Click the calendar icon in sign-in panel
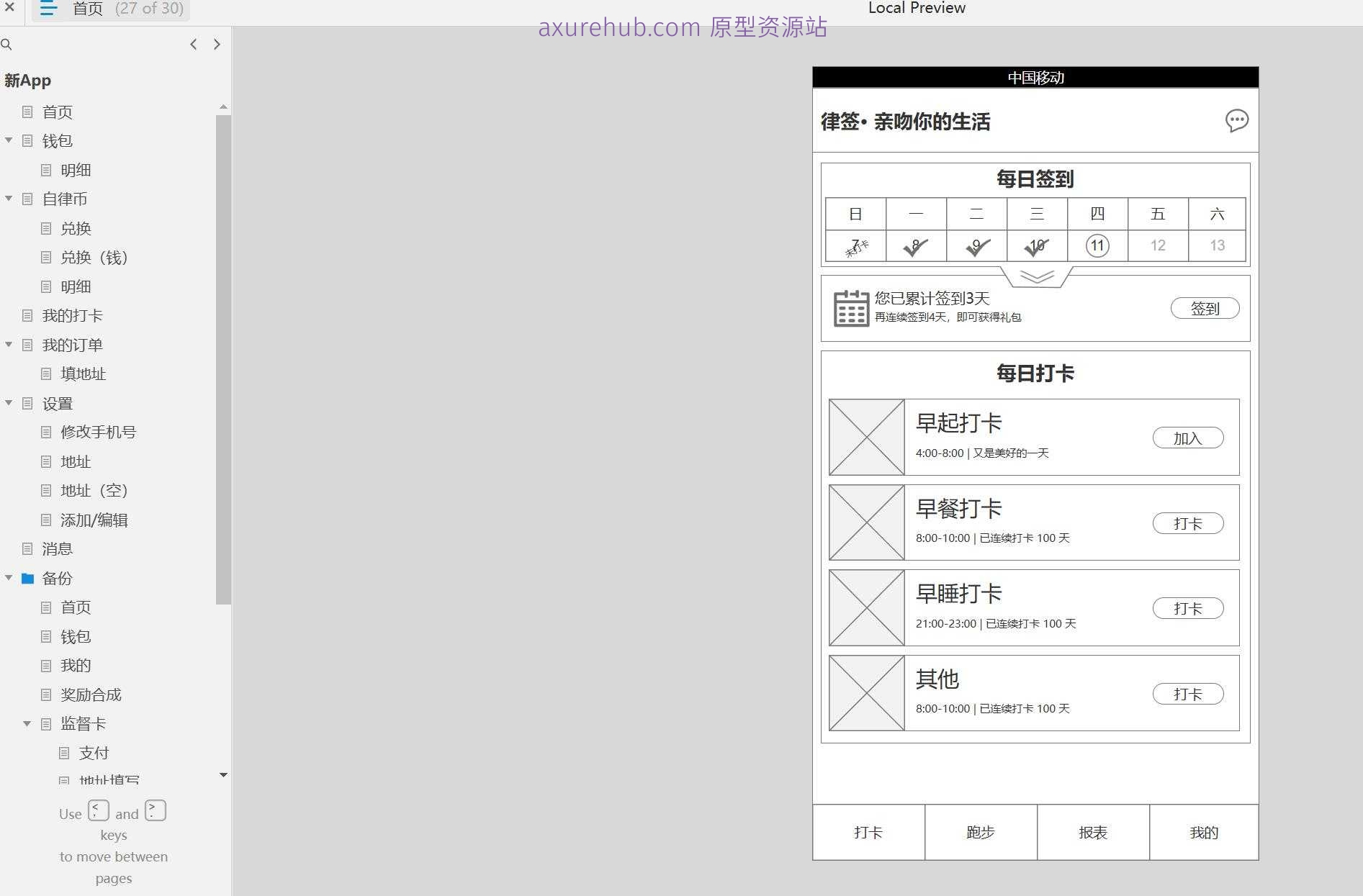 (x=851, y=309)
